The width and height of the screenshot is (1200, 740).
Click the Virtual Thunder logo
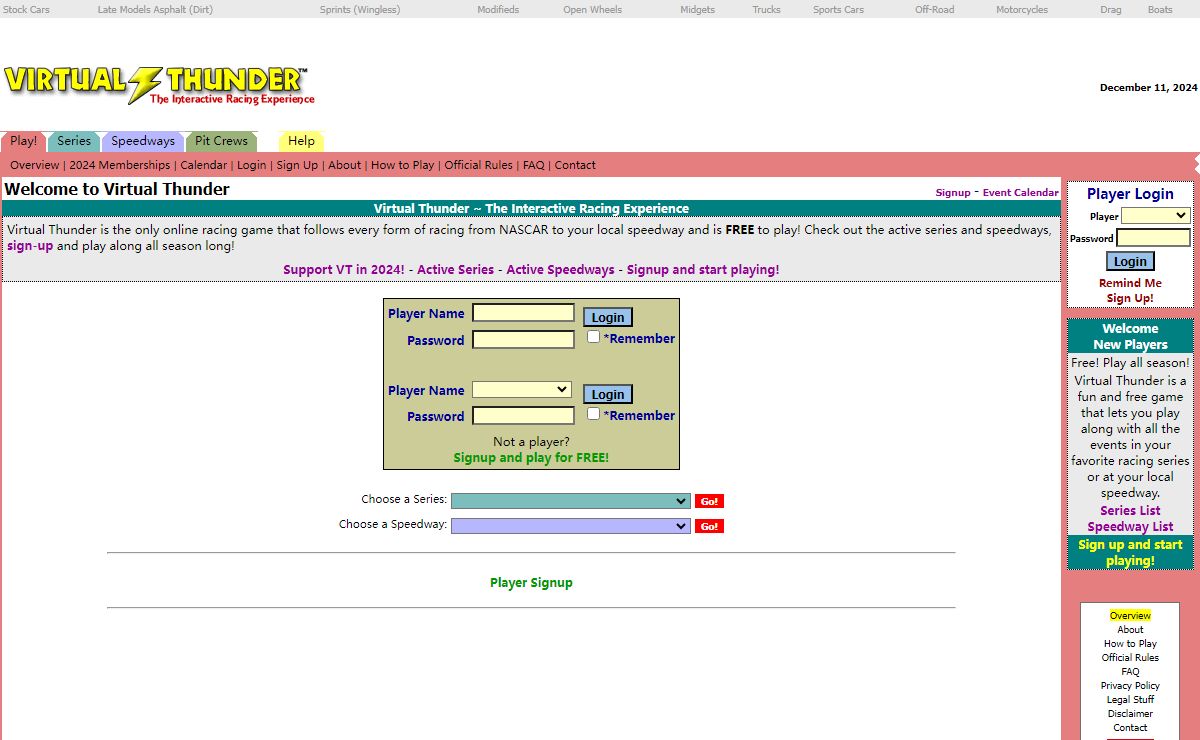coord(159,86)
